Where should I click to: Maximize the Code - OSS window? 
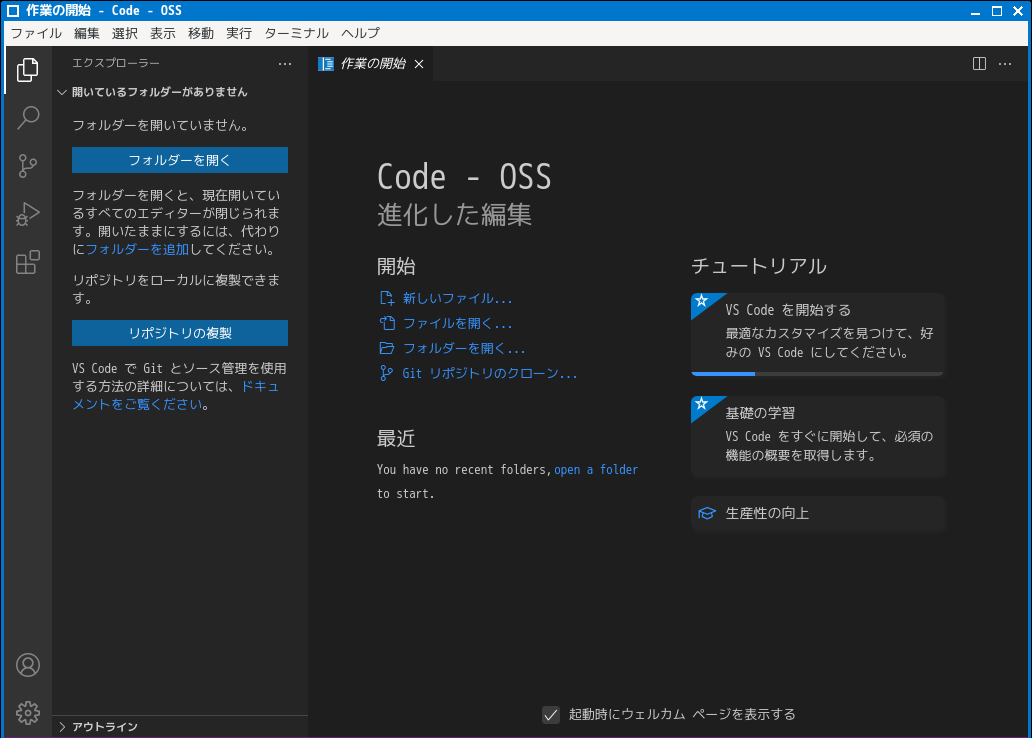997,11
